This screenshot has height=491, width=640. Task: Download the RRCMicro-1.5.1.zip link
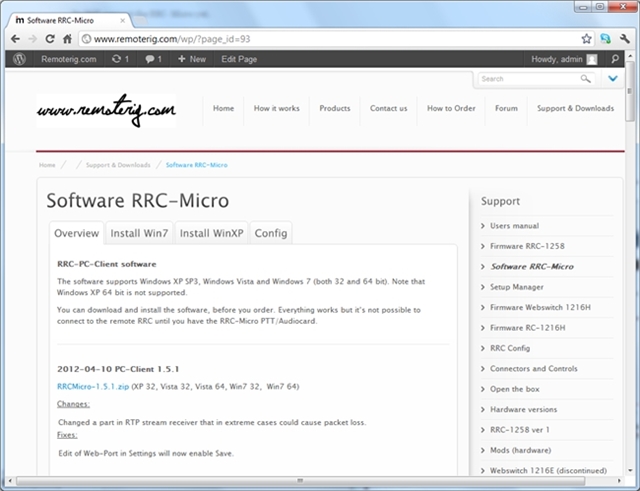pos(93,386)
